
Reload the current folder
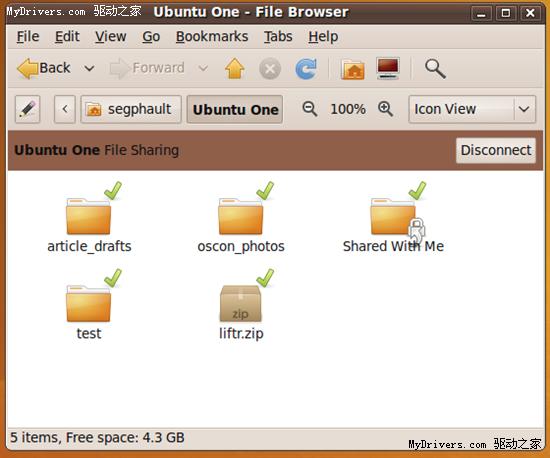[306, 68]
